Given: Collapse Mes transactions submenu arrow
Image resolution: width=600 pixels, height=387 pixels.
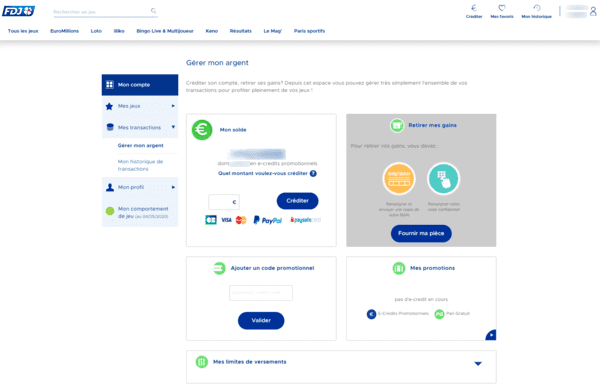Looking at the screenshot, I should click(173, 127).
